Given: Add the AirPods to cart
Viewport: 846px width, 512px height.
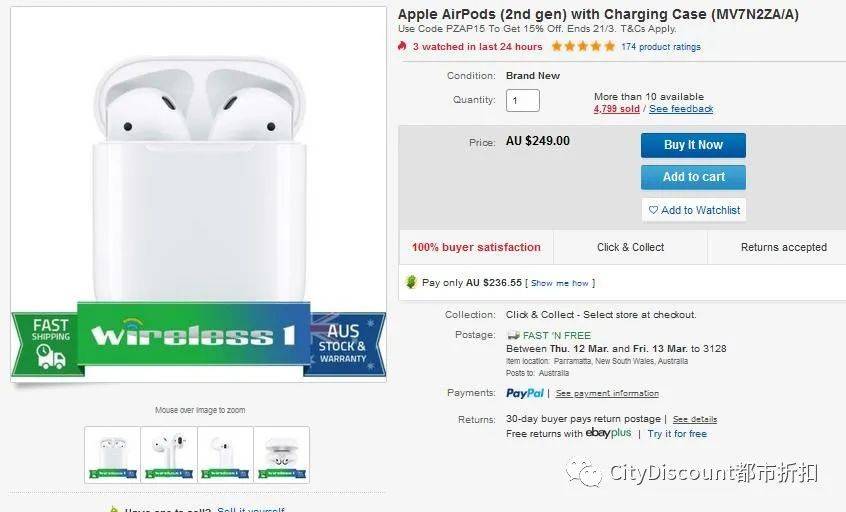Looking at the screenshot, I should point(693,177).
